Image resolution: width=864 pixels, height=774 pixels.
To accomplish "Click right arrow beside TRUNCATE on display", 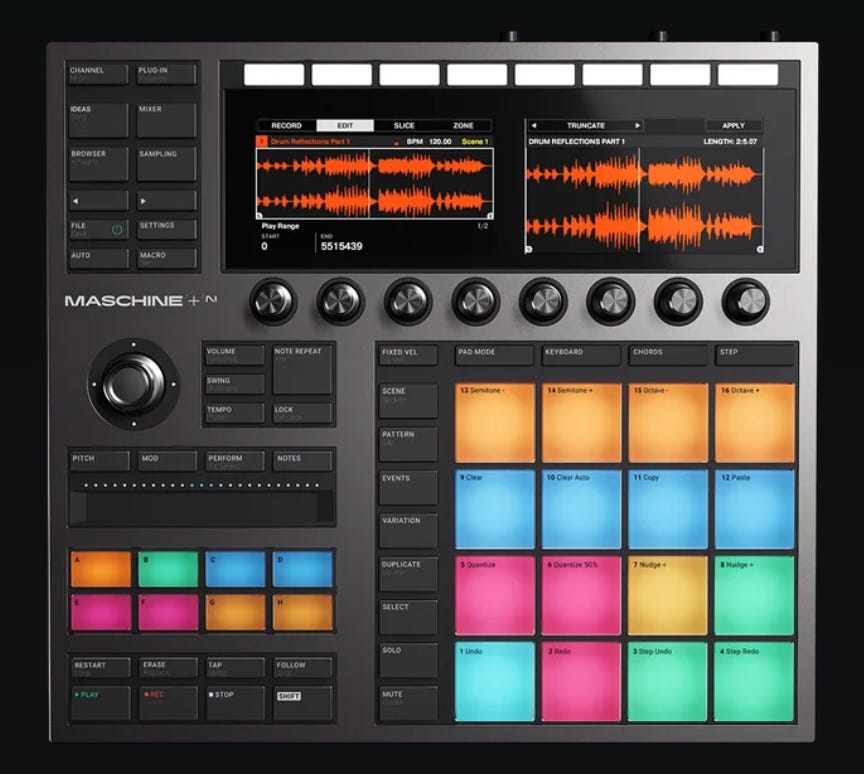I will click(x=637, y=126).
